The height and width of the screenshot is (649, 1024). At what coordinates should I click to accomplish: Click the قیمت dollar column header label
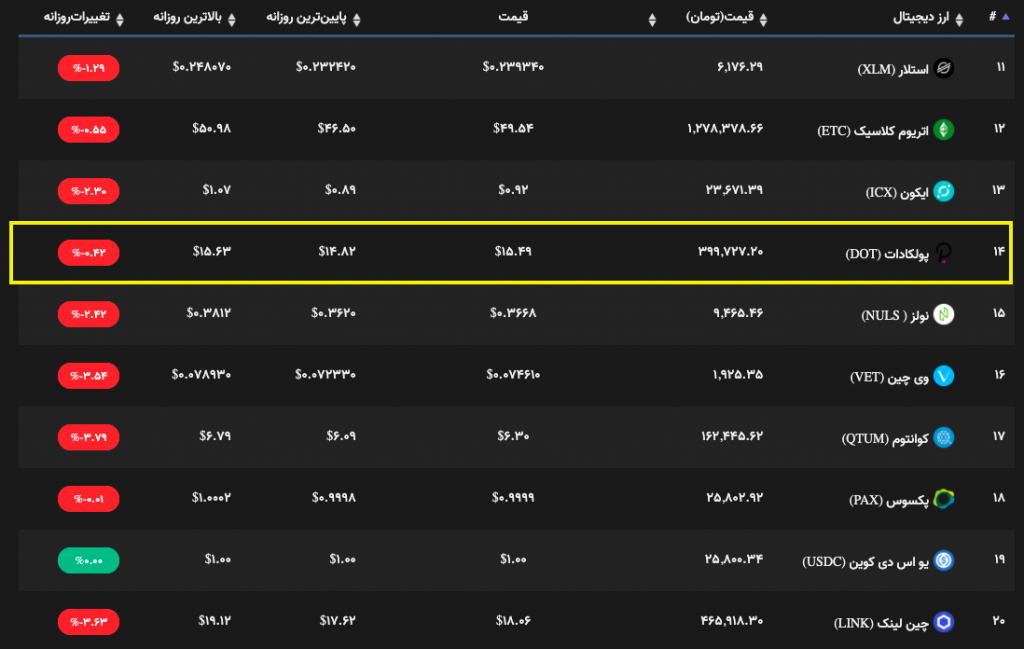point(513,17)
